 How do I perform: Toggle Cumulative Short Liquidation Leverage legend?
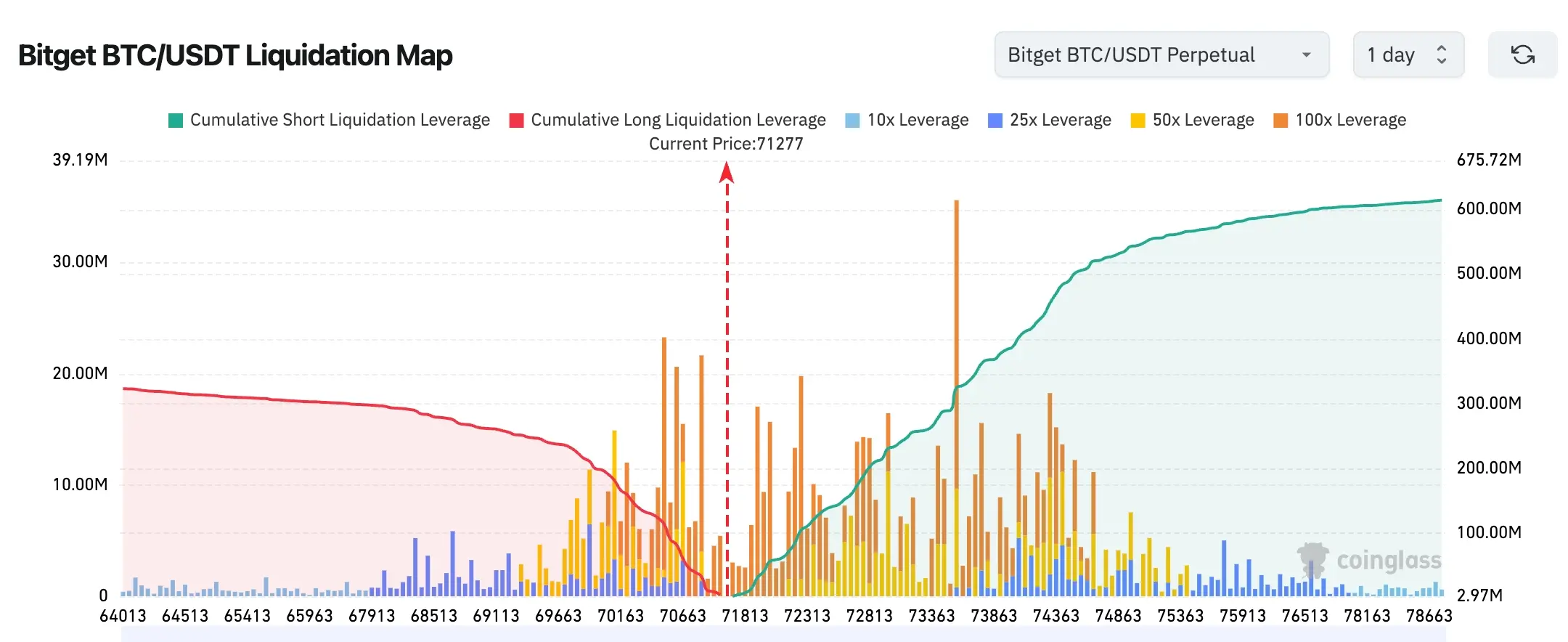coord(329,120)
